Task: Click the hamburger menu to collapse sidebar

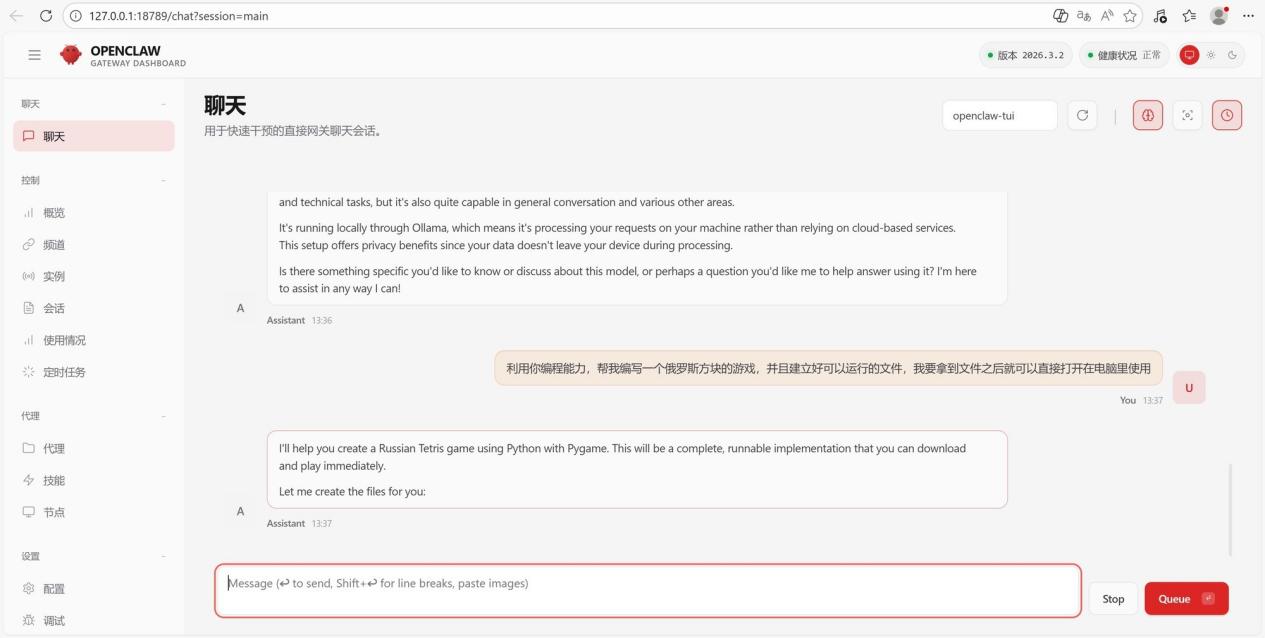Action: click(34, 55)
